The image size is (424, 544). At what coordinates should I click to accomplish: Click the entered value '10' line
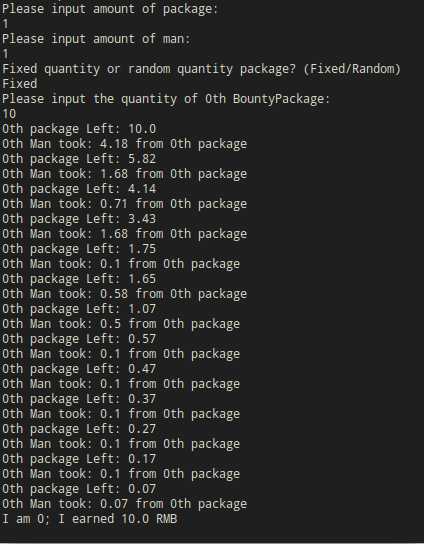click(9, 114)
